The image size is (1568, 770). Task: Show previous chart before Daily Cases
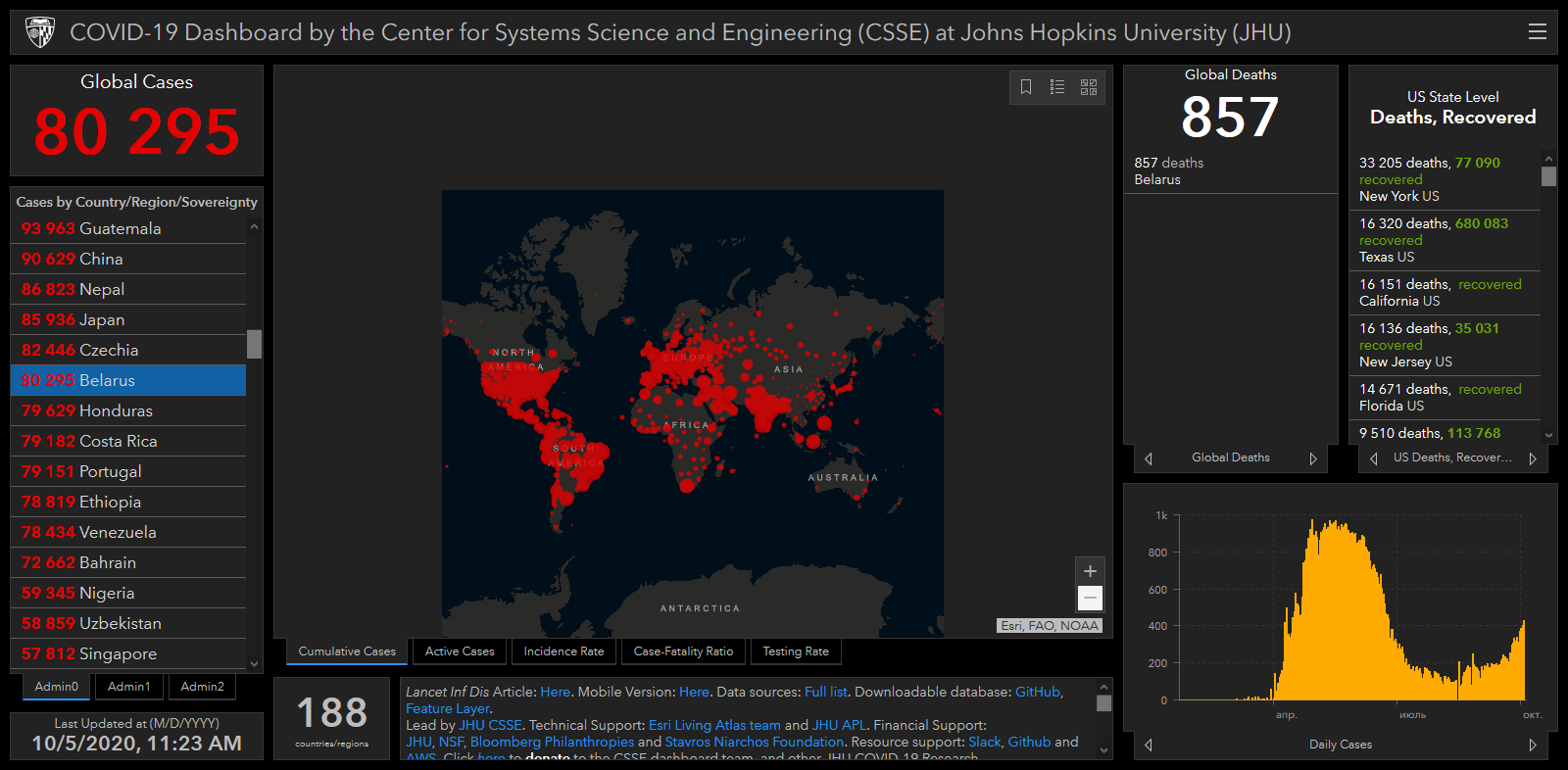1149,745
